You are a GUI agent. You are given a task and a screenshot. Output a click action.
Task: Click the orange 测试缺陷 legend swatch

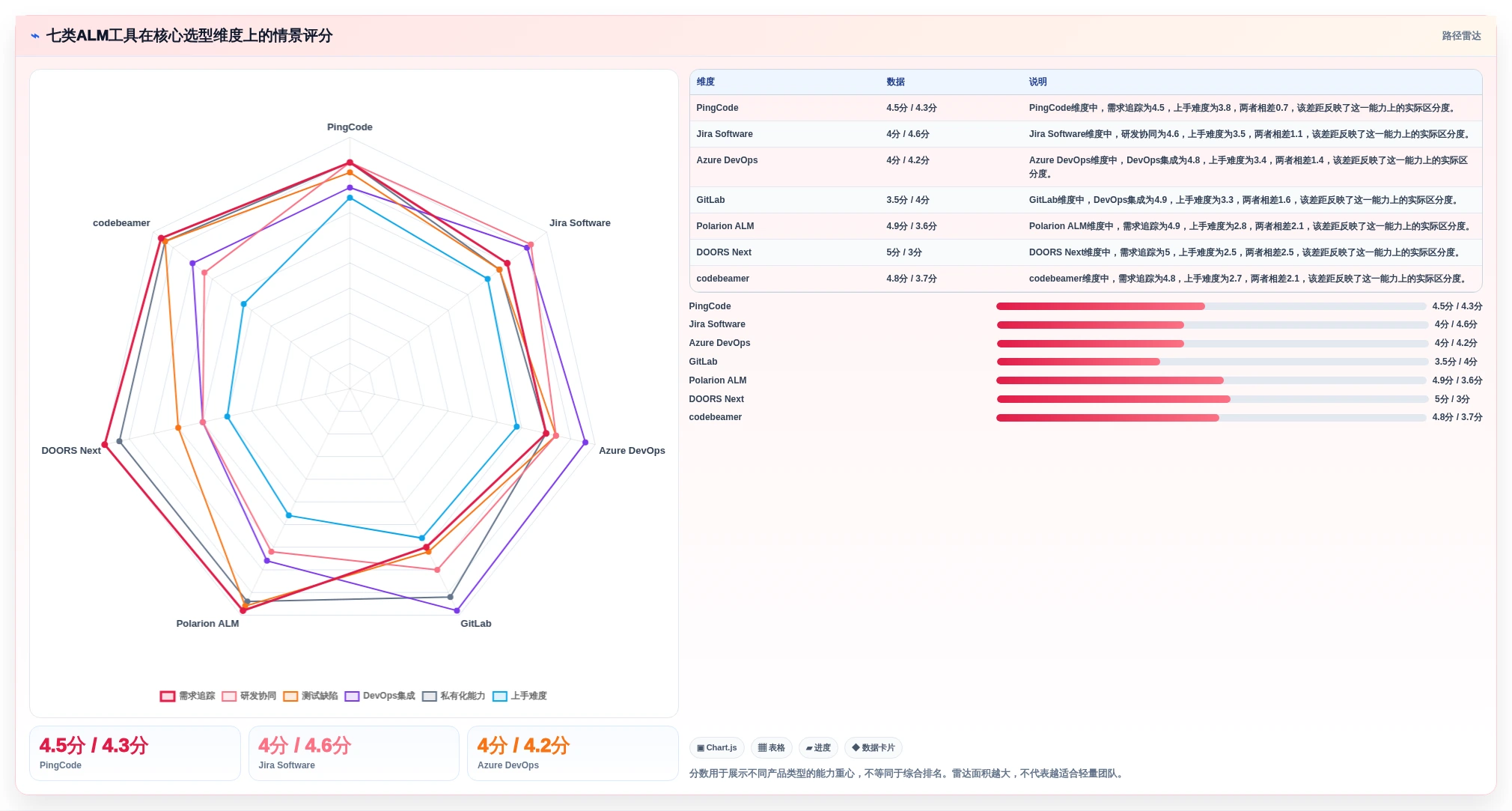[290, 696]
